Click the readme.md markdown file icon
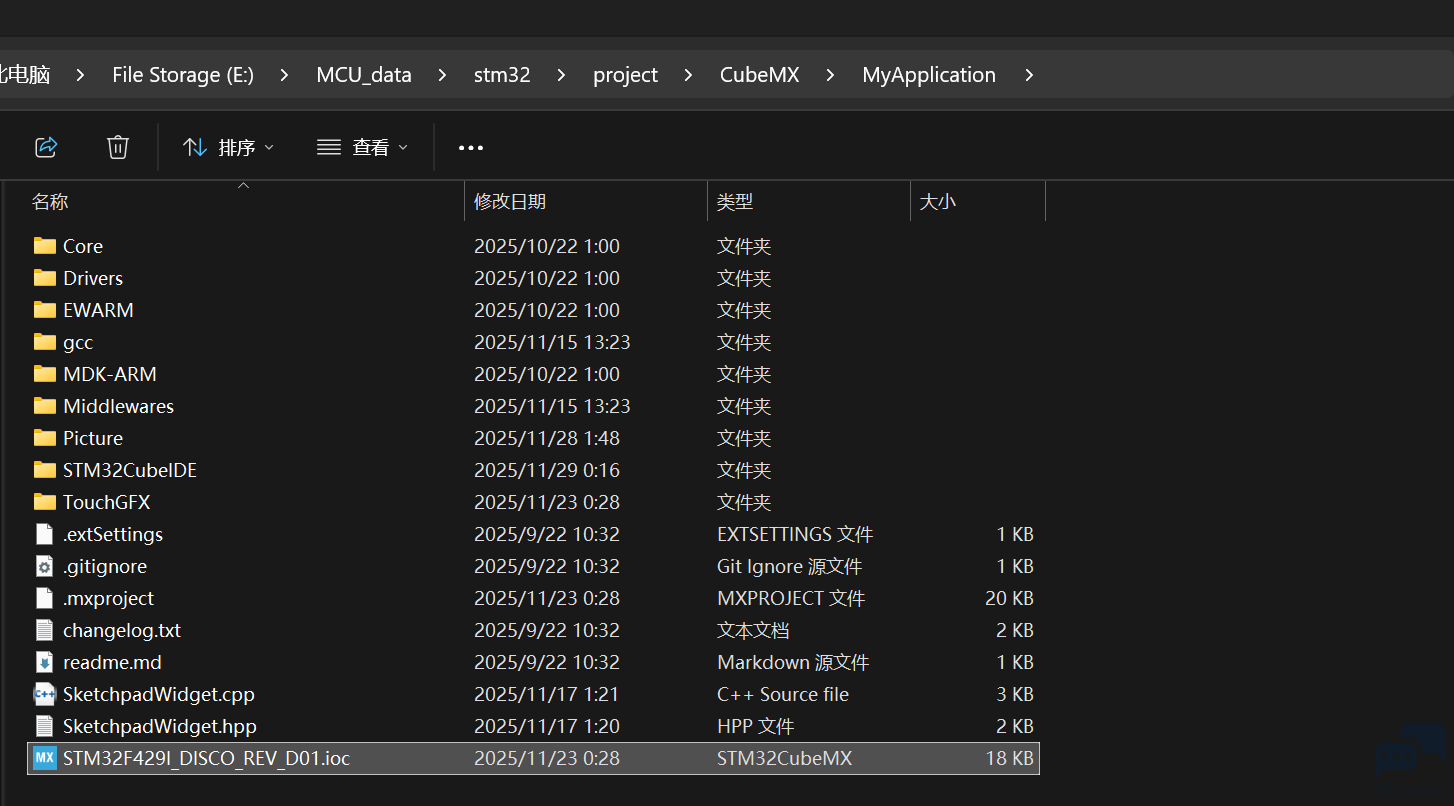1454x806 pixels. [44, 662]
